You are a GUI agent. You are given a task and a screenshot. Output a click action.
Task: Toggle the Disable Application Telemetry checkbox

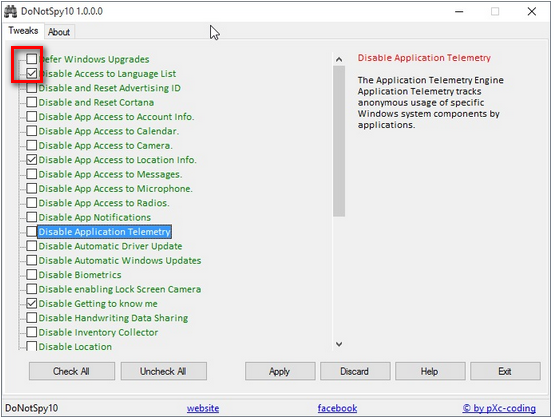coord(31,231)
